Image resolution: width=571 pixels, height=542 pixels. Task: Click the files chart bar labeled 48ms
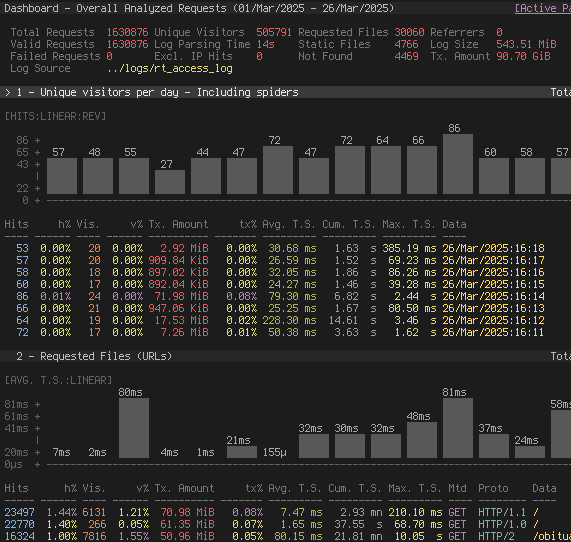click(x=422, y=440)
